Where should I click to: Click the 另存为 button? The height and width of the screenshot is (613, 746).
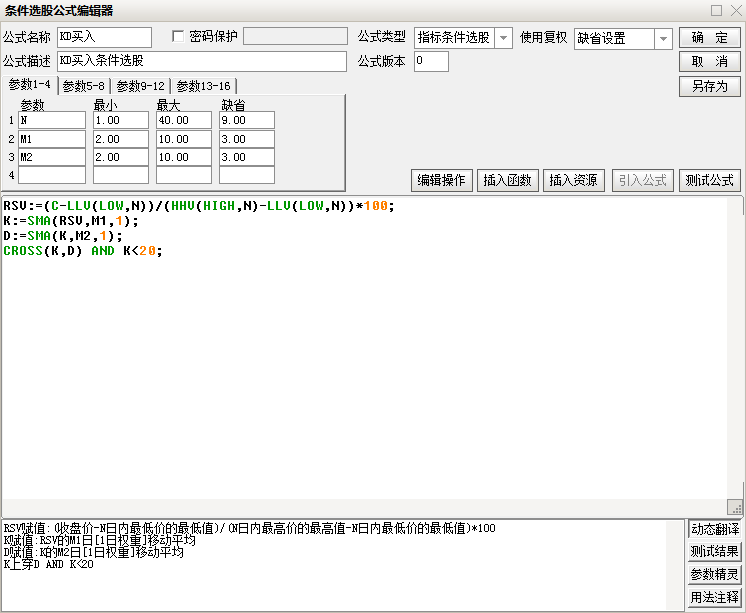click(709, 87)
